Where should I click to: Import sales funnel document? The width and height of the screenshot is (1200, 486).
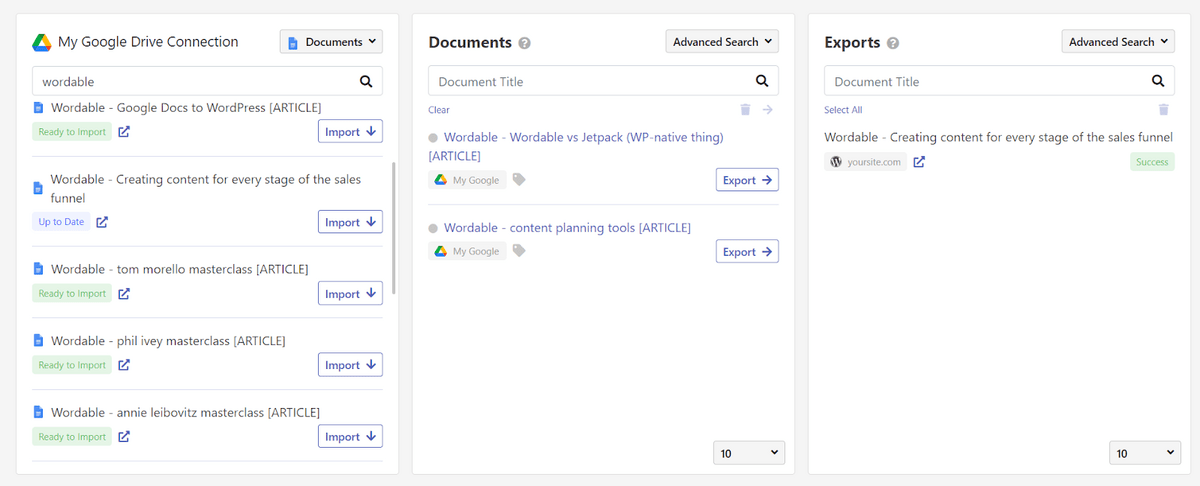click(350, 222)
